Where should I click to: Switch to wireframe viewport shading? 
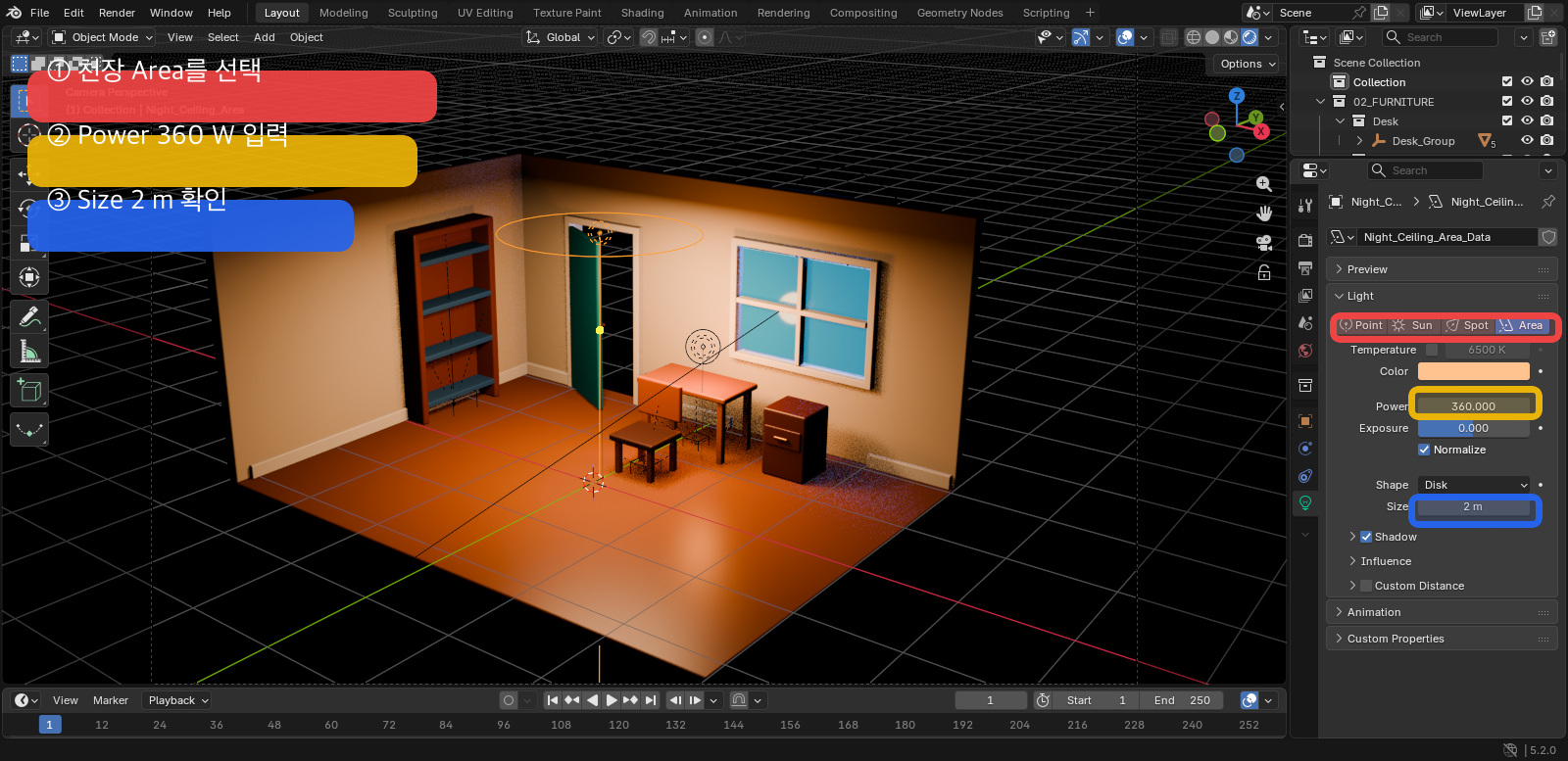coord(1194,37)
